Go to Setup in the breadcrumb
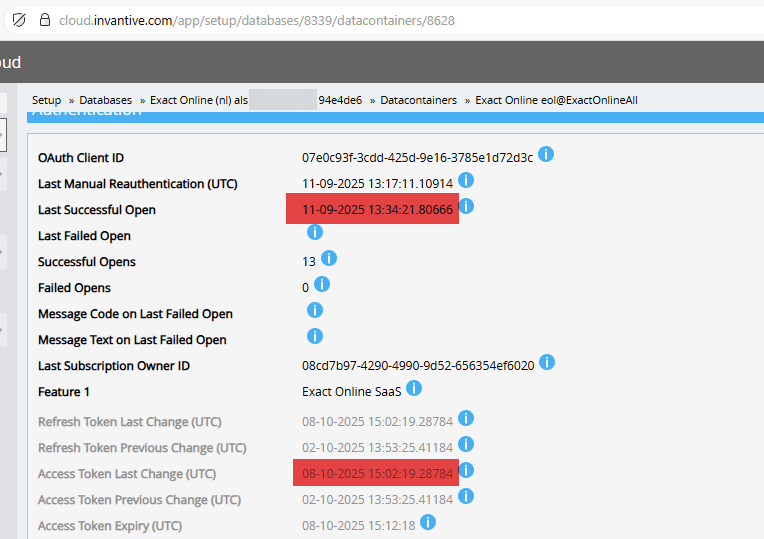Image resolution: width=764 pixels, height=539 pixels. [46, 100]
